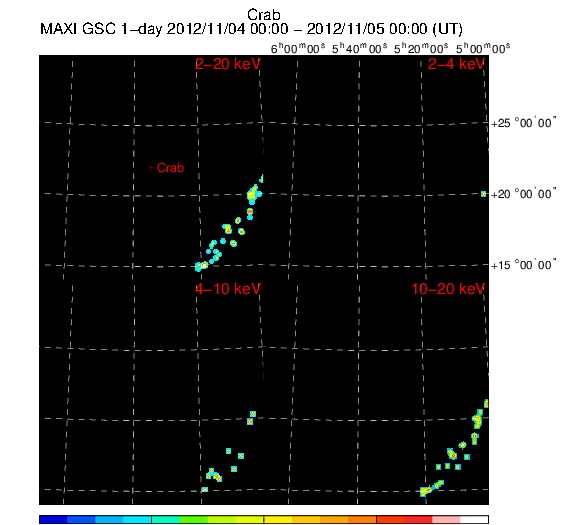The image size is (570, 525).
Task: Click the 5h00m00s right ascension label
Action: click(x=483, y=48)
